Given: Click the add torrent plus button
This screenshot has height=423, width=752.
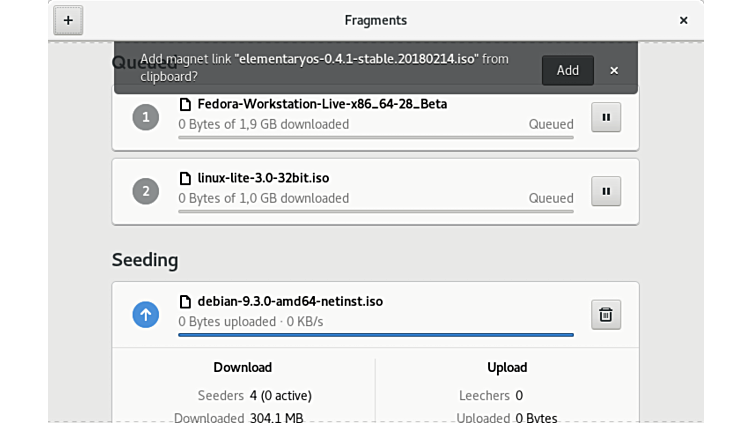Looking at the screenshot, I should pos(68,20).
